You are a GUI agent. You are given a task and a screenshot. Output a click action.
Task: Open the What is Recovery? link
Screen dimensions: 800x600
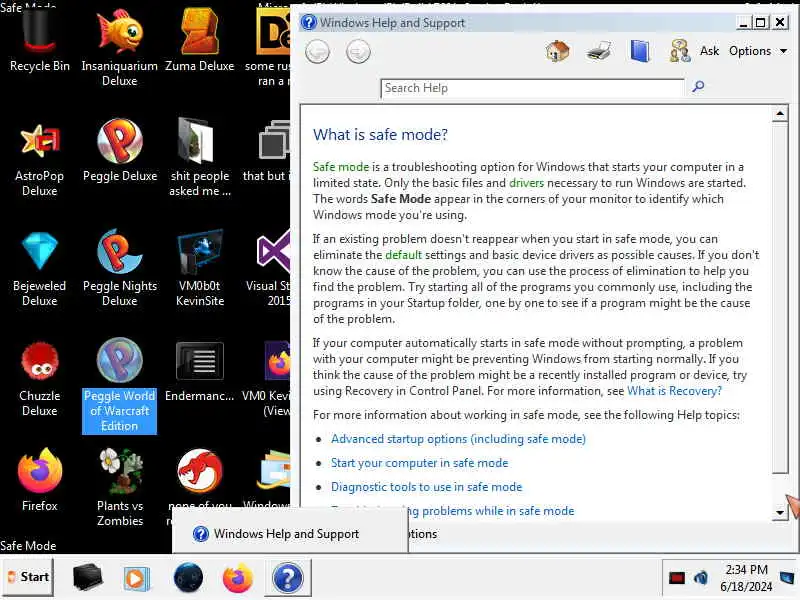[x=674, y=391]
